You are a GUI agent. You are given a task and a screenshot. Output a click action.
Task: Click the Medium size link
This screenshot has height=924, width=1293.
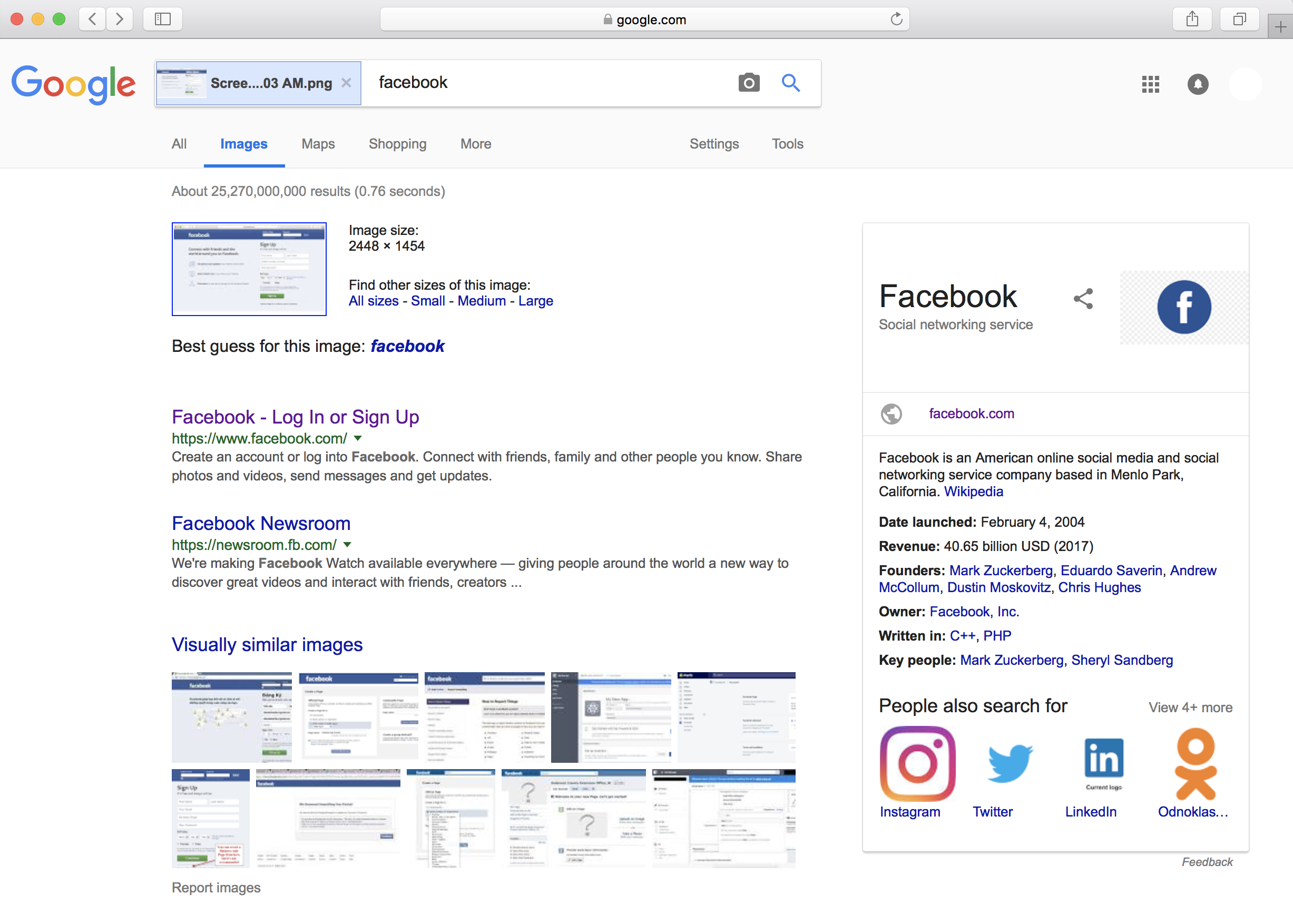coord(482,301)
